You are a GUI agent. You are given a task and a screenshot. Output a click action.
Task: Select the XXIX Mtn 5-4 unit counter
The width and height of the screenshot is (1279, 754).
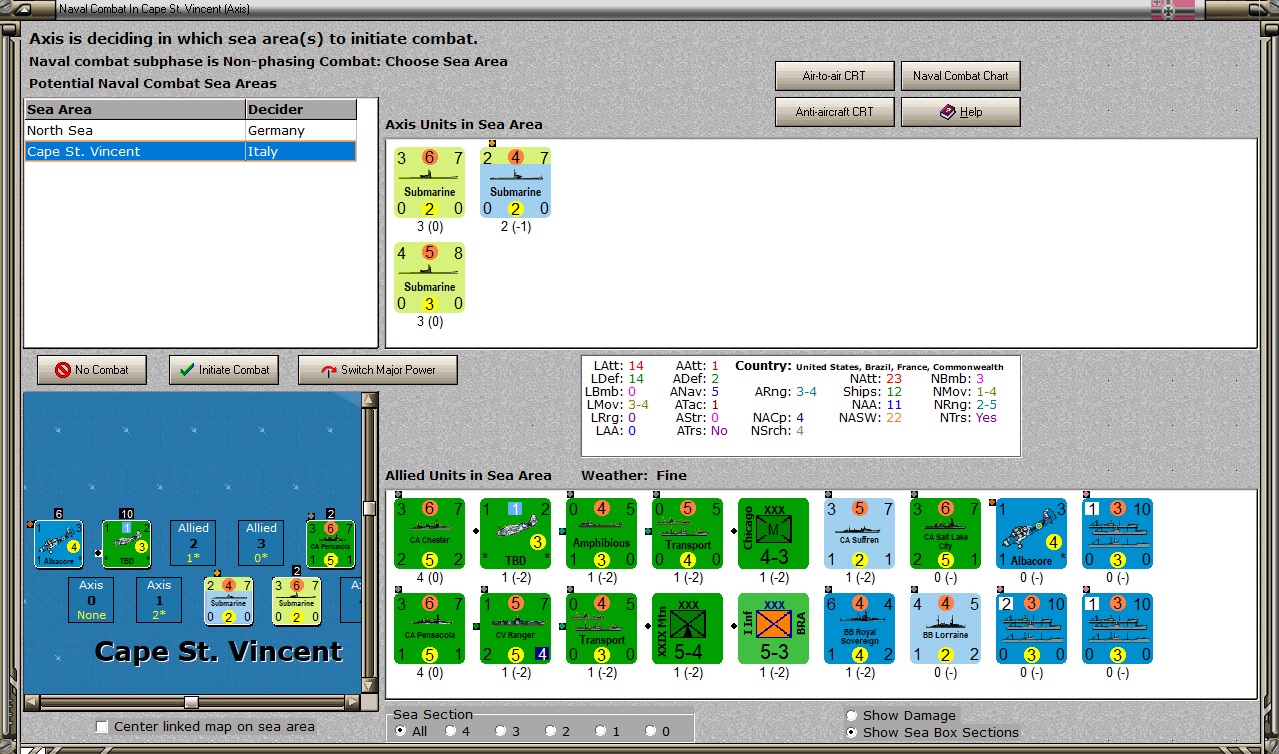click(x=687, y=629)
